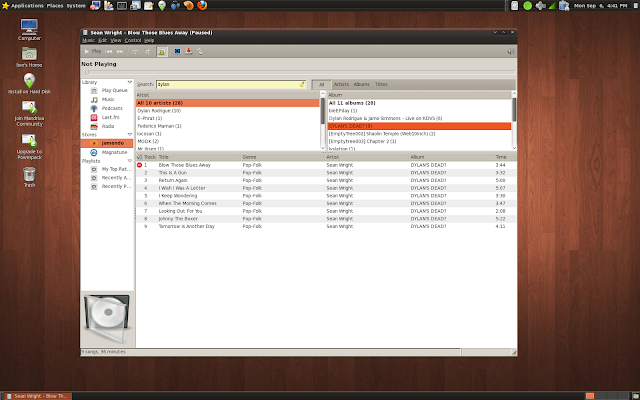
Task: Collapse the Library section
Action: pos(130,82)
